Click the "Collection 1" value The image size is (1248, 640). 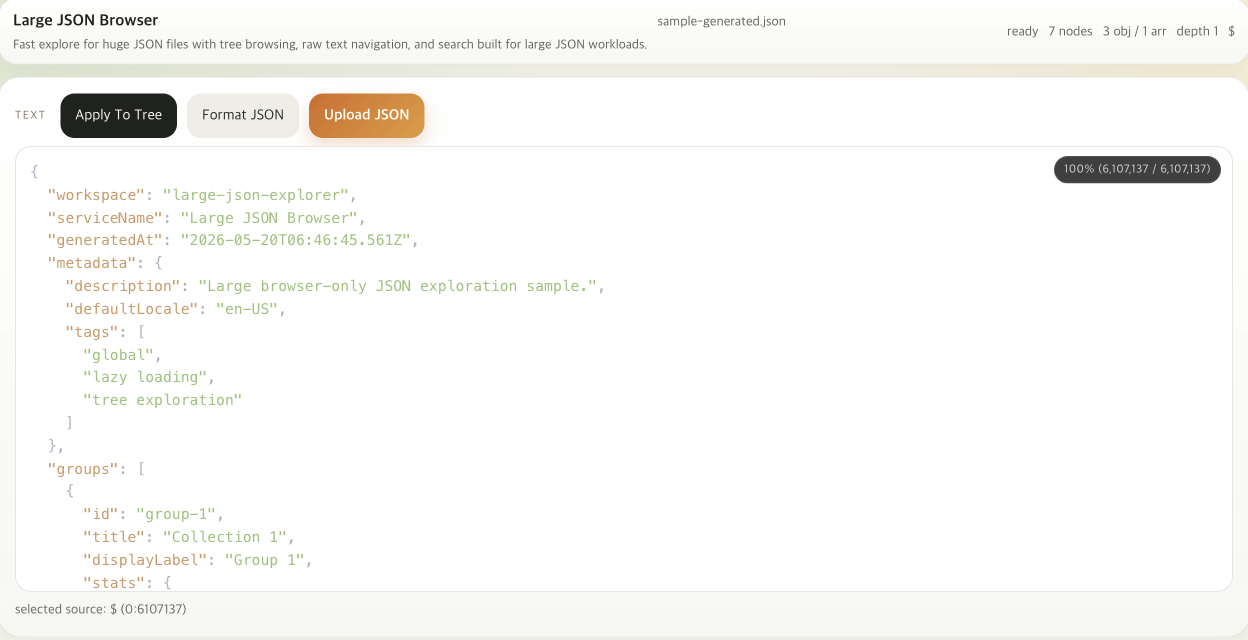tap(225, 537)
